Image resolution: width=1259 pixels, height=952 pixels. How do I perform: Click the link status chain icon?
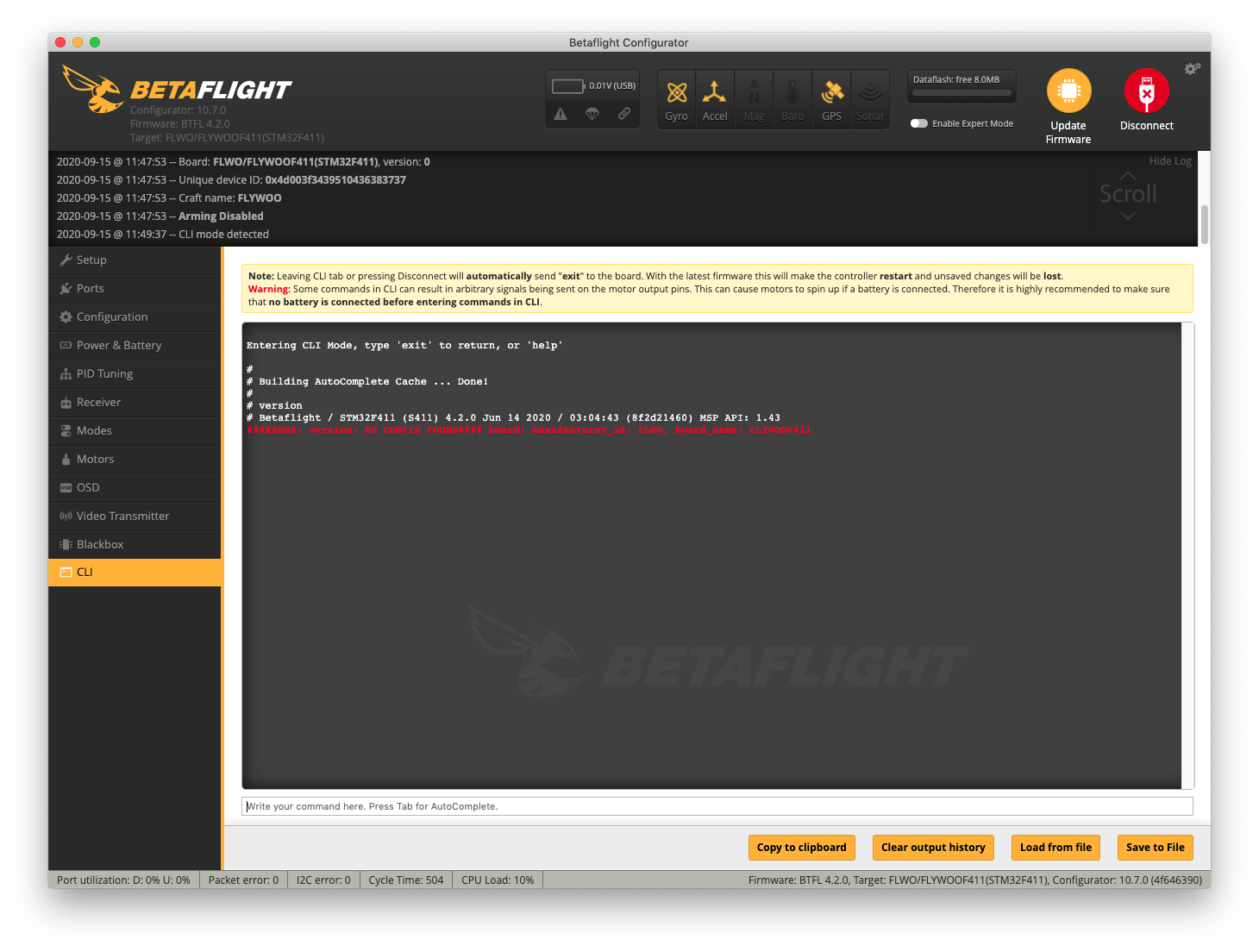pos(623,114)
